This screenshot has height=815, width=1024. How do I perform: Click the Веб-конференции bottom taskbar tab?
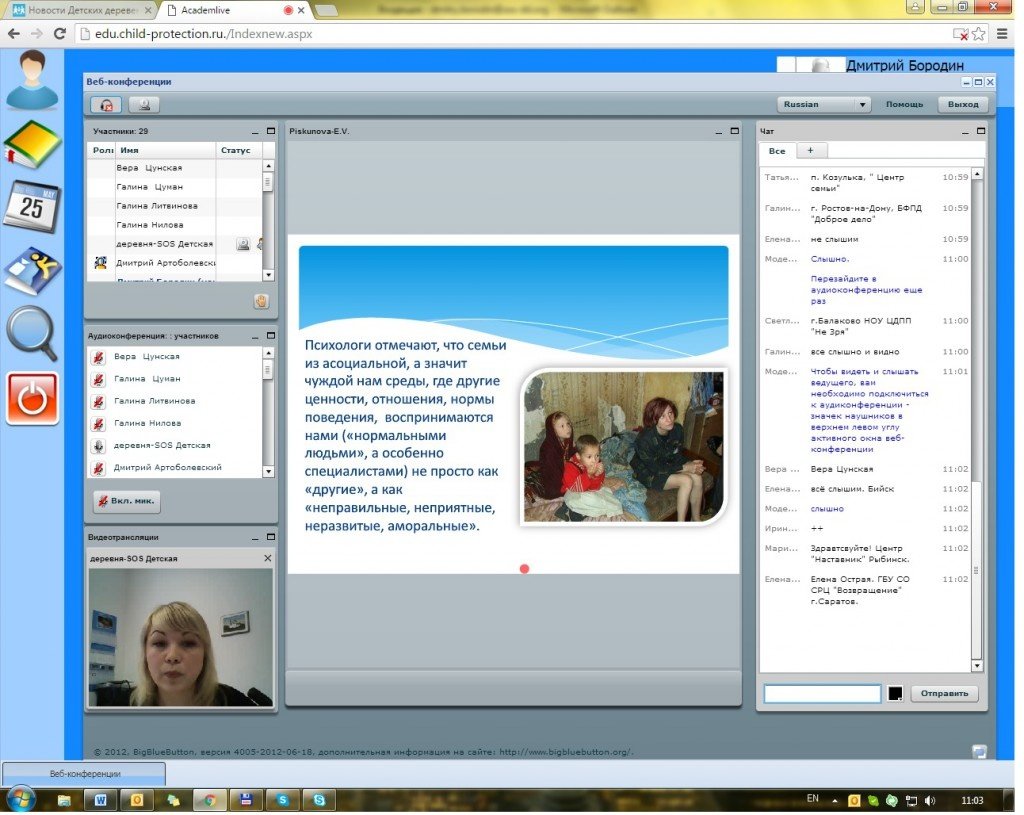[85, 774]
